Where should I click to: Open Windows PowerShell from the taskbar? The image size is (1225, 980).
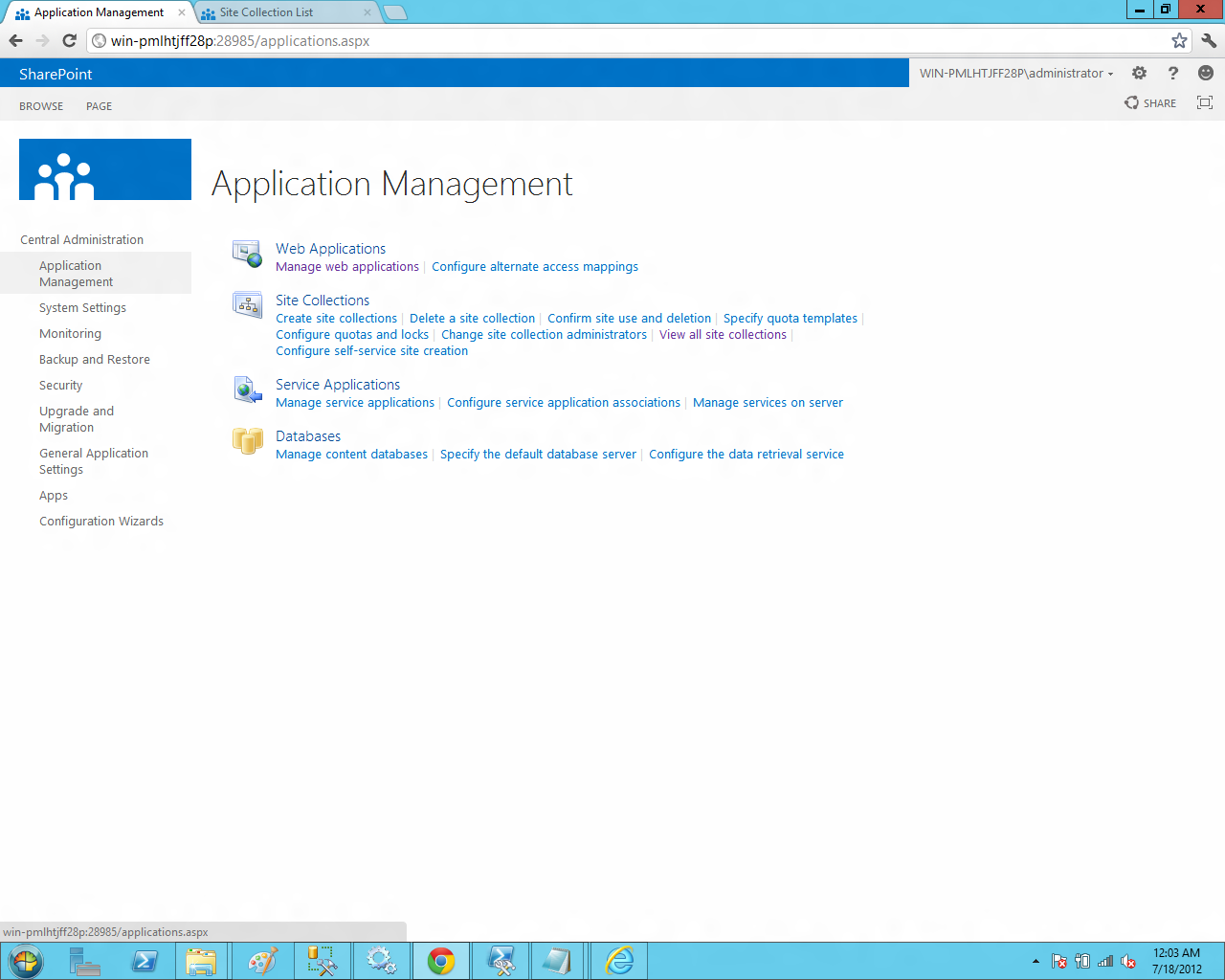click(x=145, y=960)
